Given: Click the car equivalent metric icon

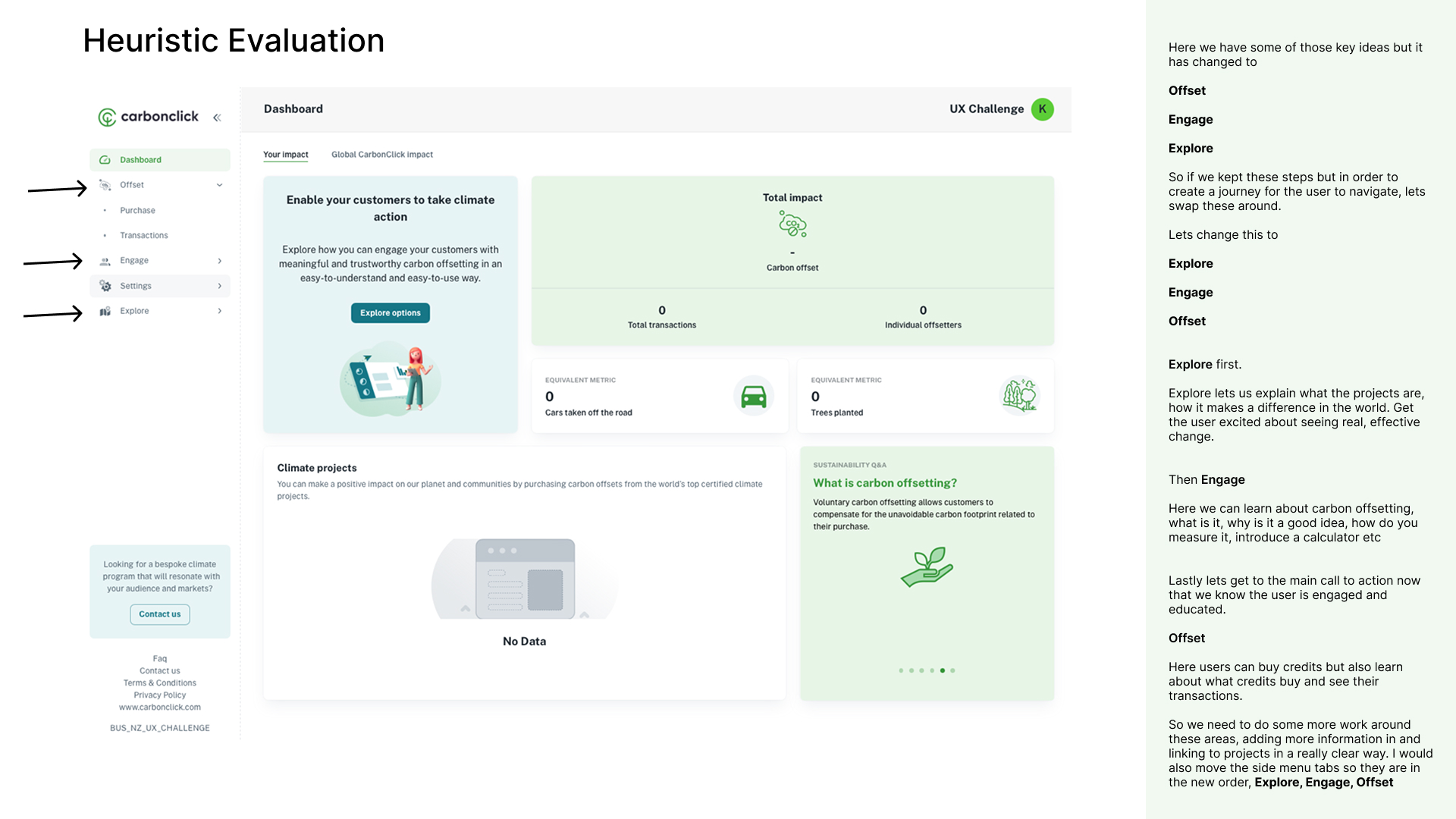Looking at the screenshot, I should coord(753,396).
